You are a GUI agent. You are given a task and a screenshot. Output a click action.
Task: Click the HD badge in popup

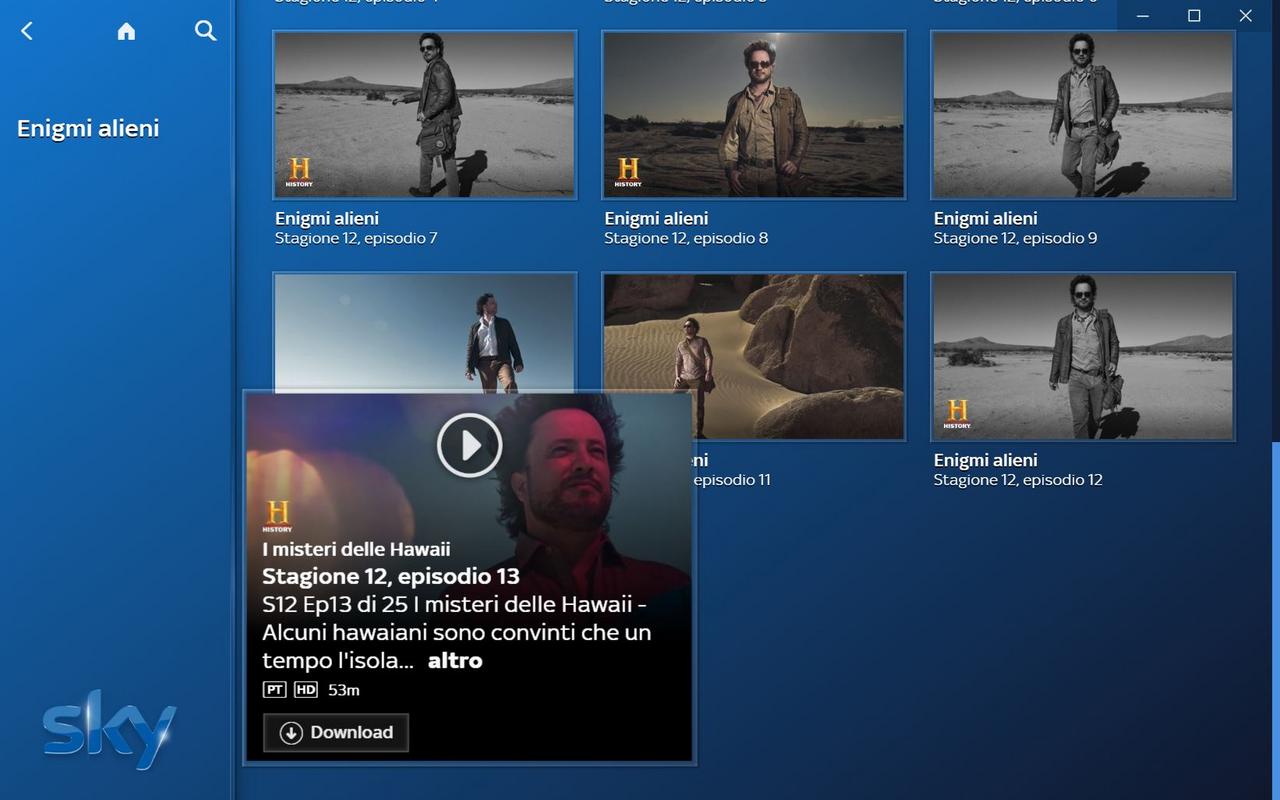(305, 690)
